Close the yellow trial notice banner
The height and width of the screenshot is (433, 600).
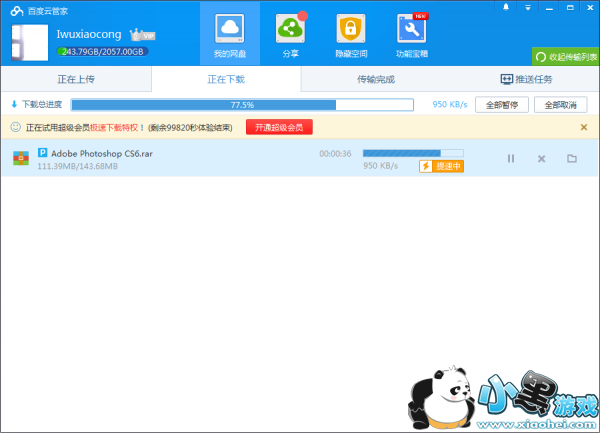tap(584, 127)
